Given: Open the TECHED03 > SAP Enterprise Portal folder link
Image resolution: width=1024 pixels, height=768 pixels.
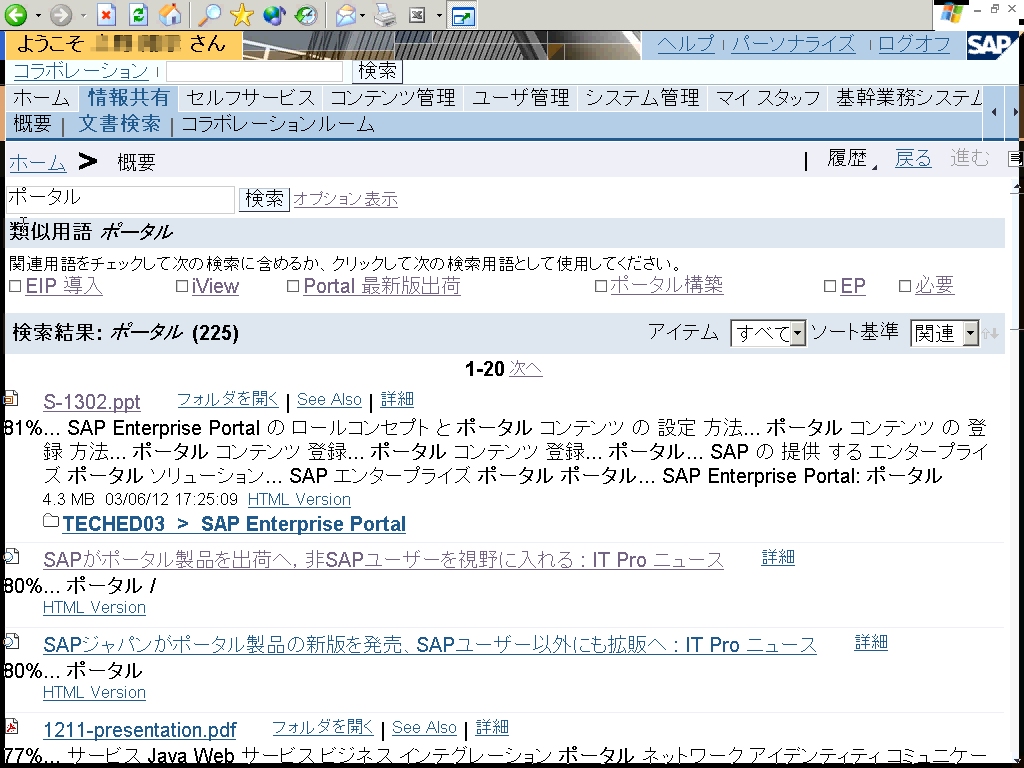Looking at the screenshot, I should pyautogui.click(x=234, y=524).
